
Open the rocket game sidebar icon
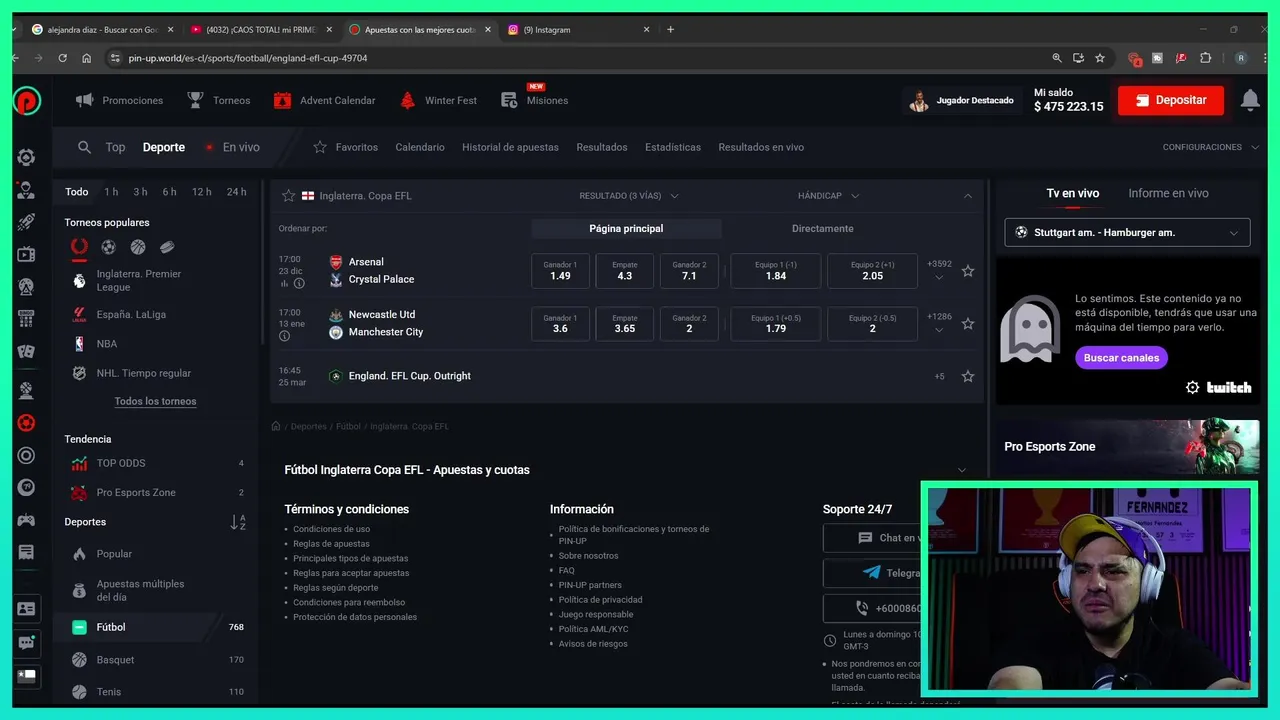click(27, 222)
